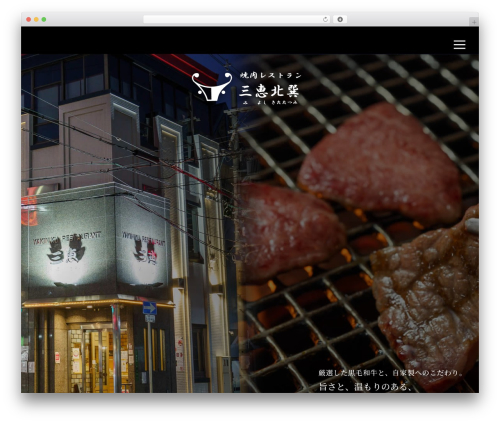500x423 pixels.
Task: Click the text 厳選した黒毛和牛と、自家製へのこだわり。
Action: [x=391, y=373]
